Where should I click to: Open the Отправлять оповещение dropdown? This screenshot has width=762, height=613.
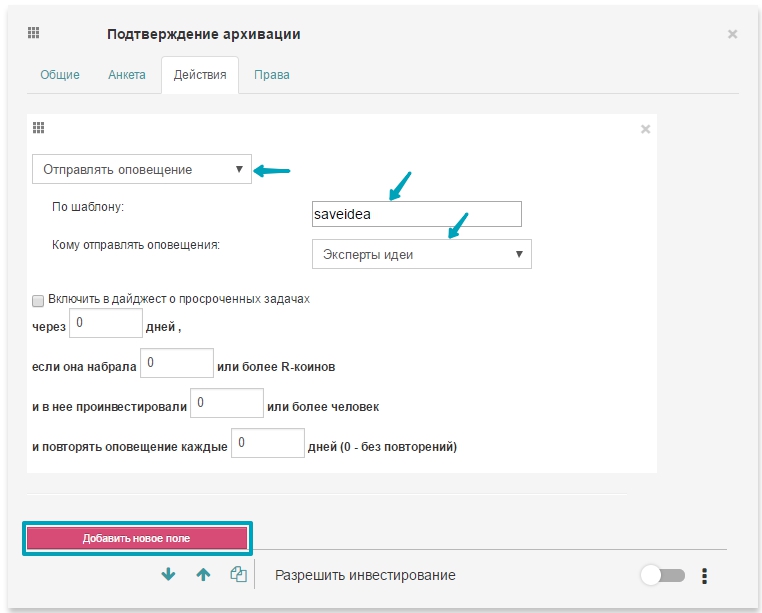tap(142, 169)
